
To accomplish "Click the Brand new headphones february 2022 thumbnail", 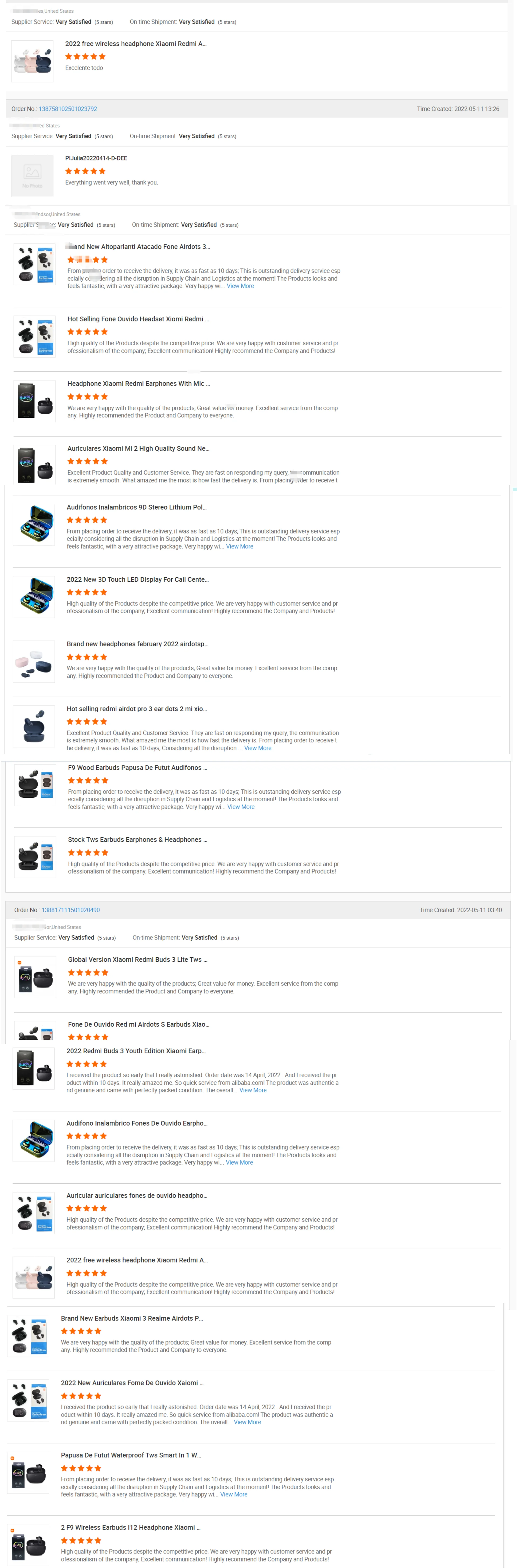I will pyautogui.click(x=34, y=662).
